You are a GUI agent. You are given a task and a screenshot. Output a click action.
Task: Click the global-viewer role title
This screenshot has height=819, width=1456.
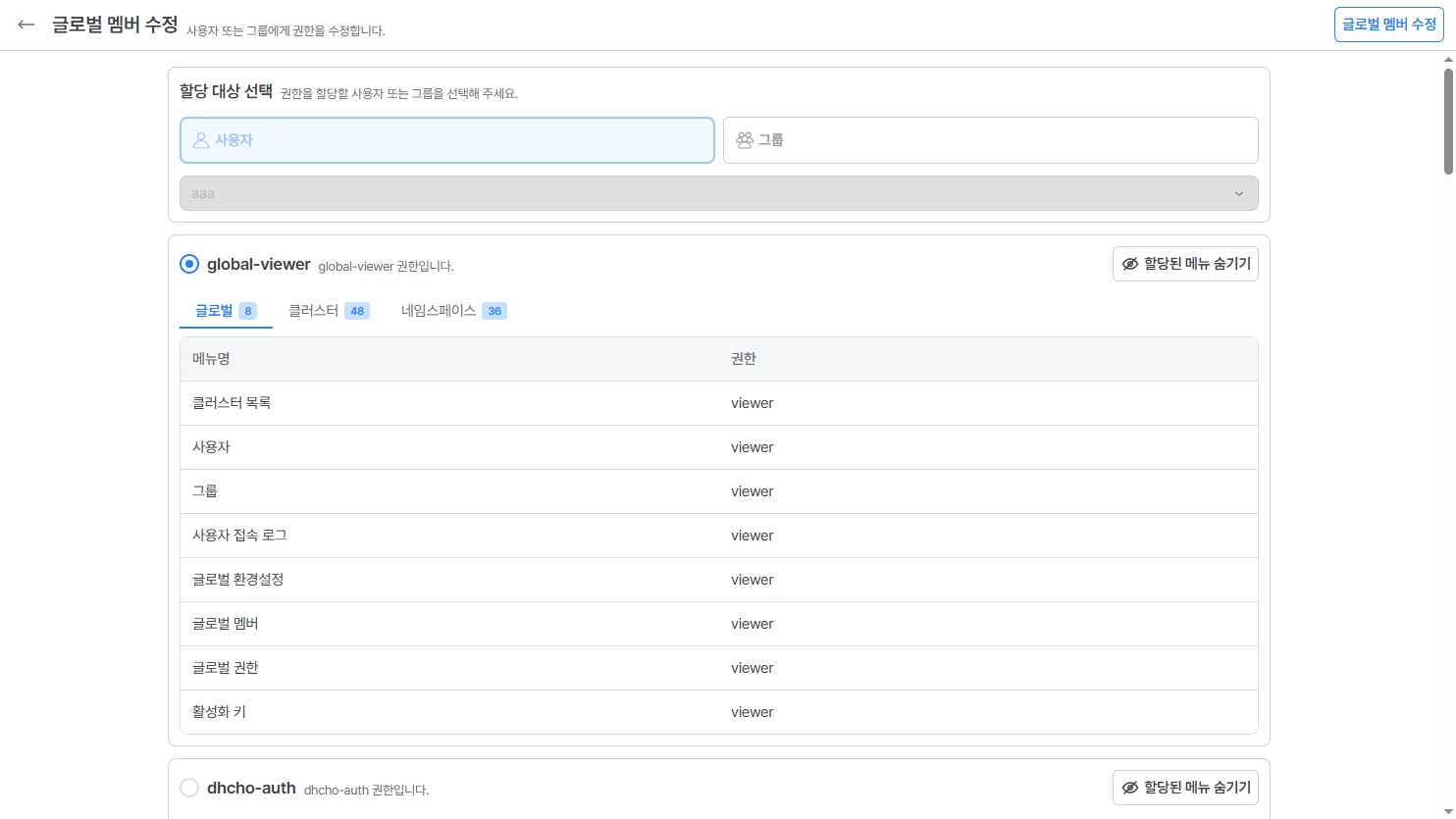(x=259, y=264)
